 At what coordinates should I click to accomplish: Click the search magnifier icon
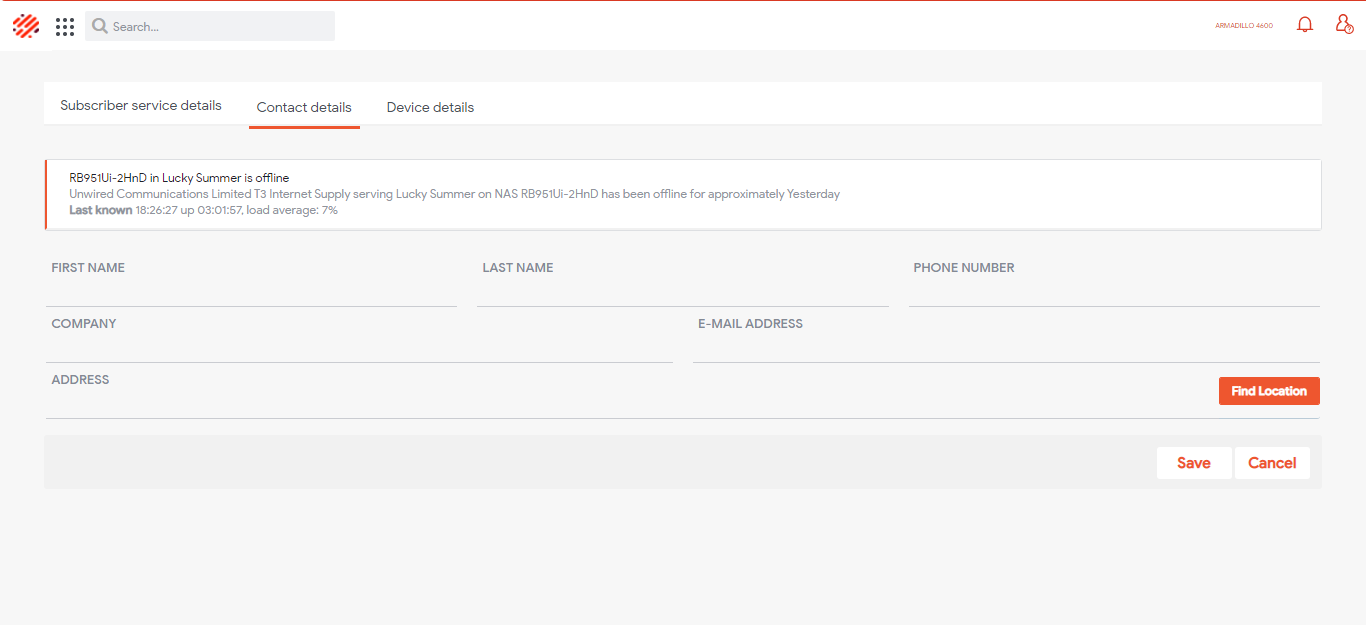(100, 26)
